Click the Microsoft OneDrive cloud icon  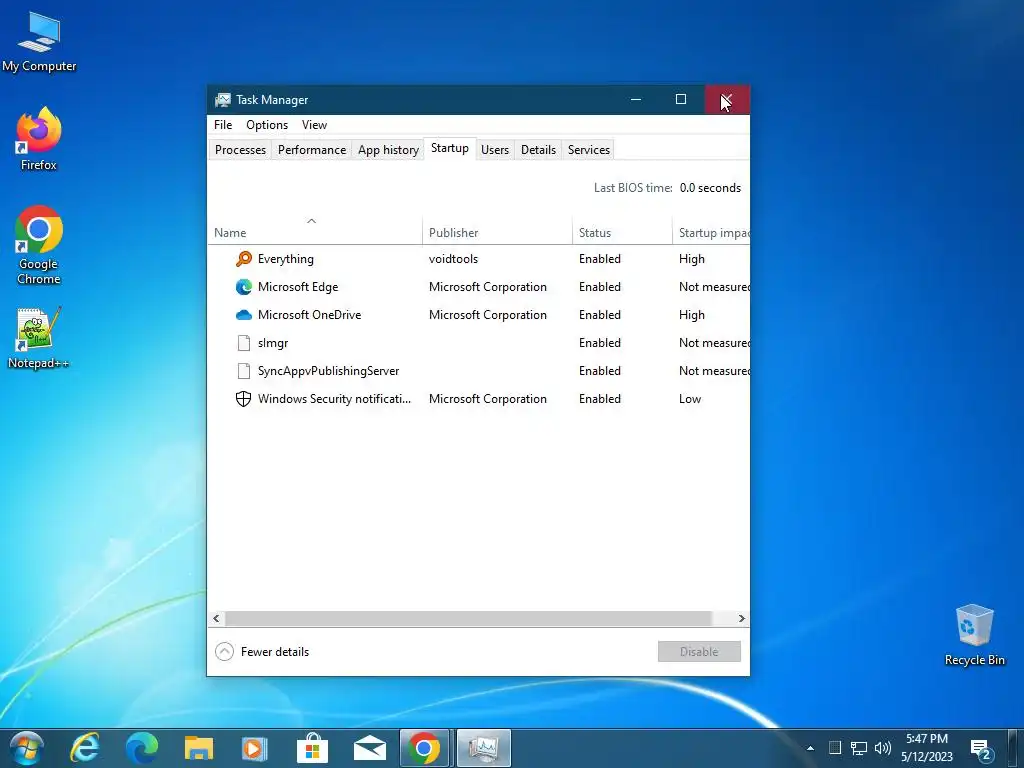244,315
